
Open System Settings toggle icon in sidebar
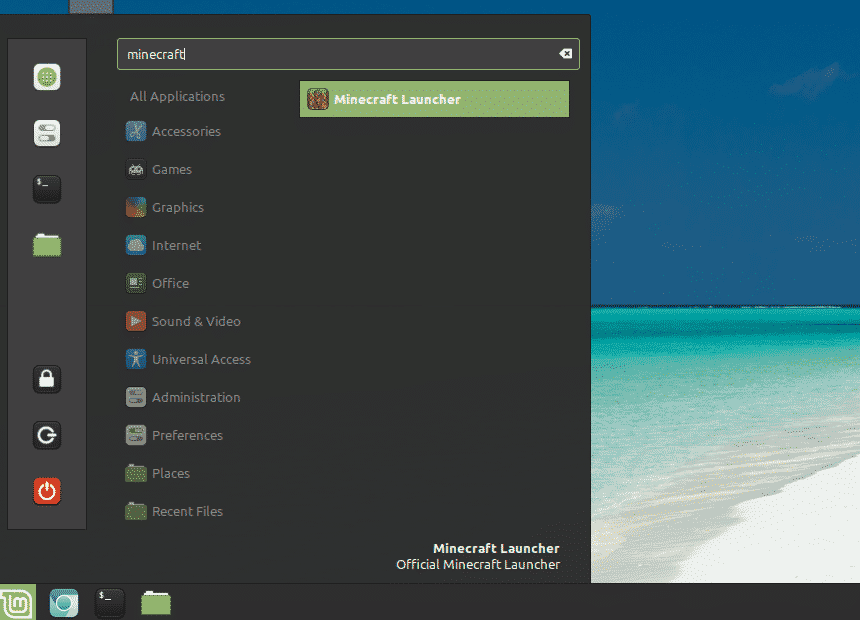[47, 133]
